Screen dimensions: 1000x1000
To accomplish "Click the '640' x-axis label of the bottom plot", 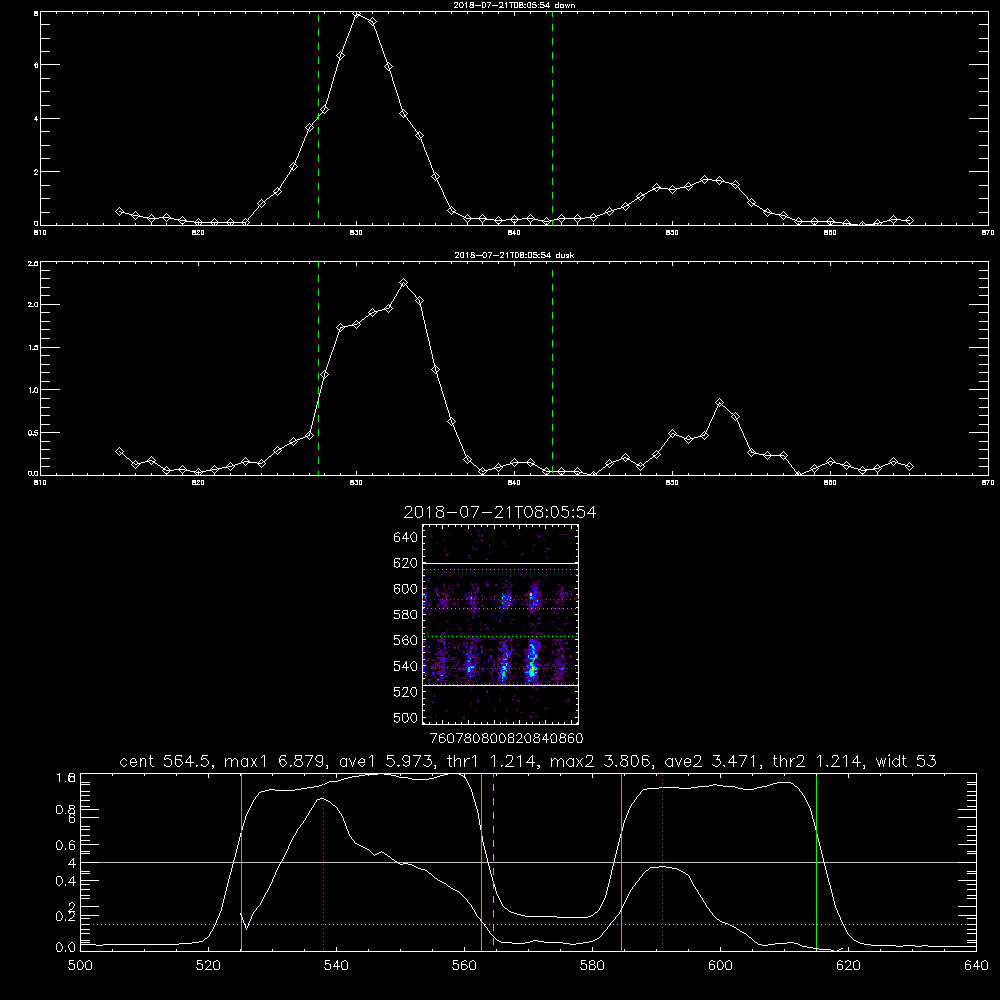I will coord(976,966).
